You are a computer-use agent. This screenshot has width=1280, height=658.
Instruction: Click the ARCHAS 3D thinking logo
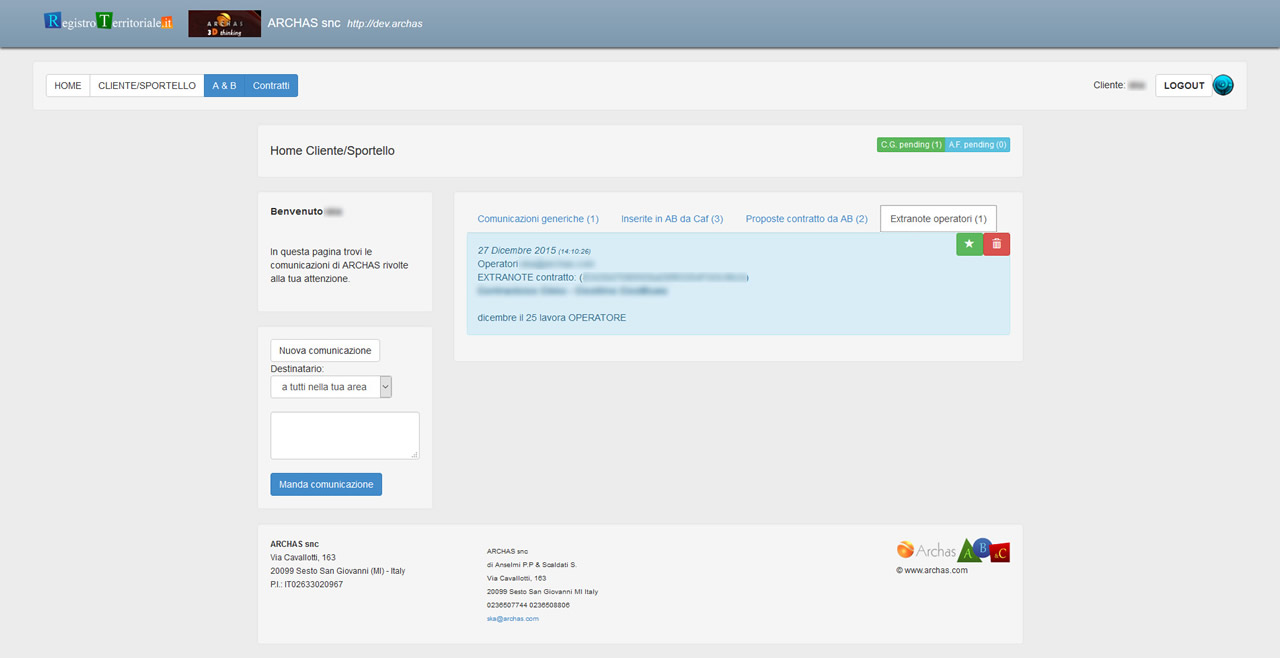[x=224, y=23]
